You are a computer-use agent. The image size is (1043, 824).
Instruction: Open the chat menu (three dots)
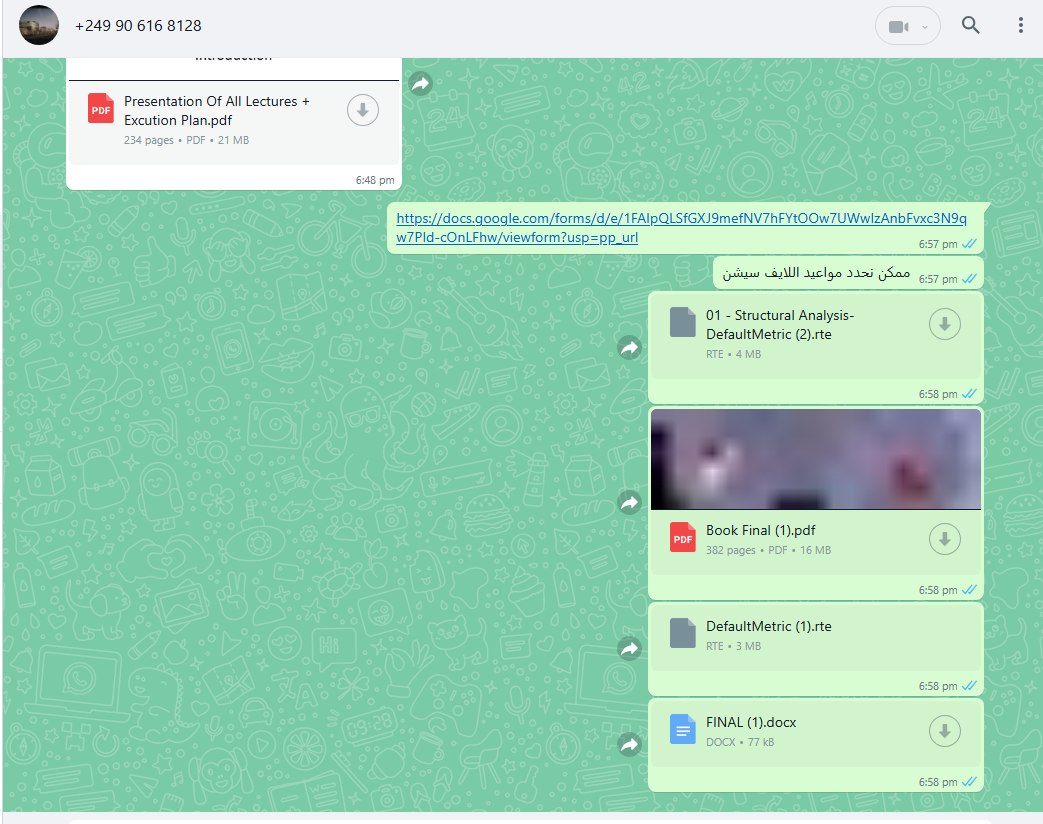1020,25
